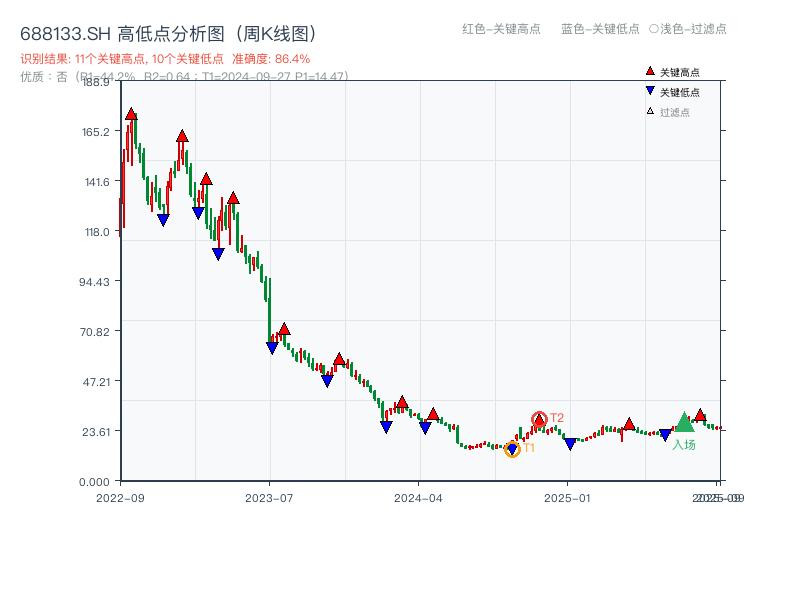Select the green 入场 entry triangle marker
Image resolution: width=800 pixels, height=600 pixels.
[x=685, y=423]
